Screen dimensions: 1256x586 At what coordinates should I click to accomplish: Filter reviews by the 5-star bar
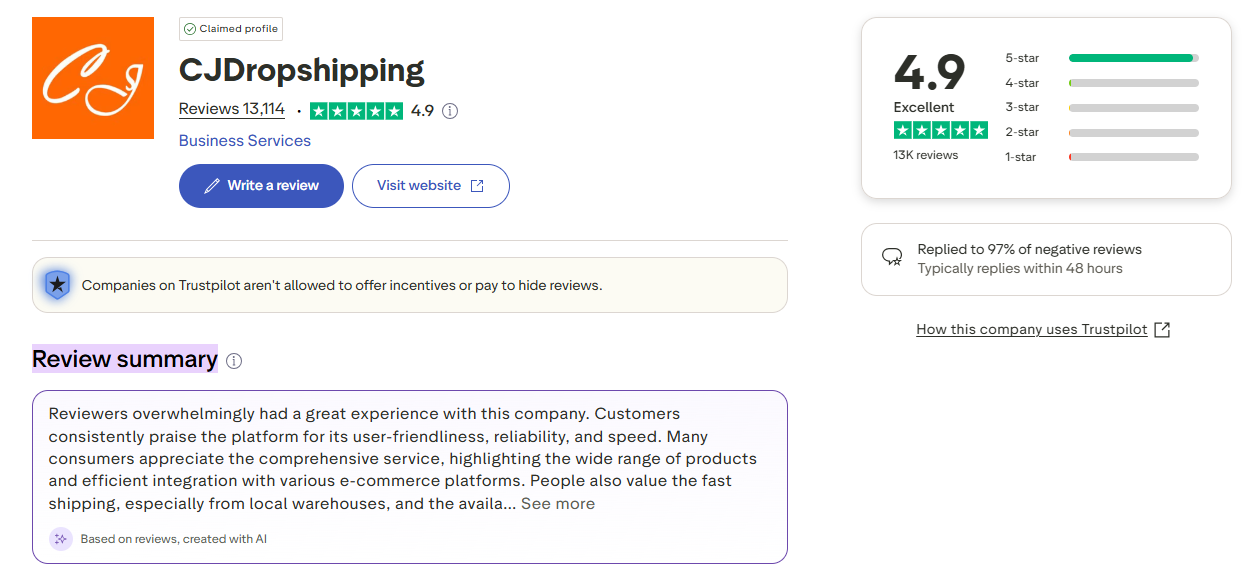(1133, 58)
